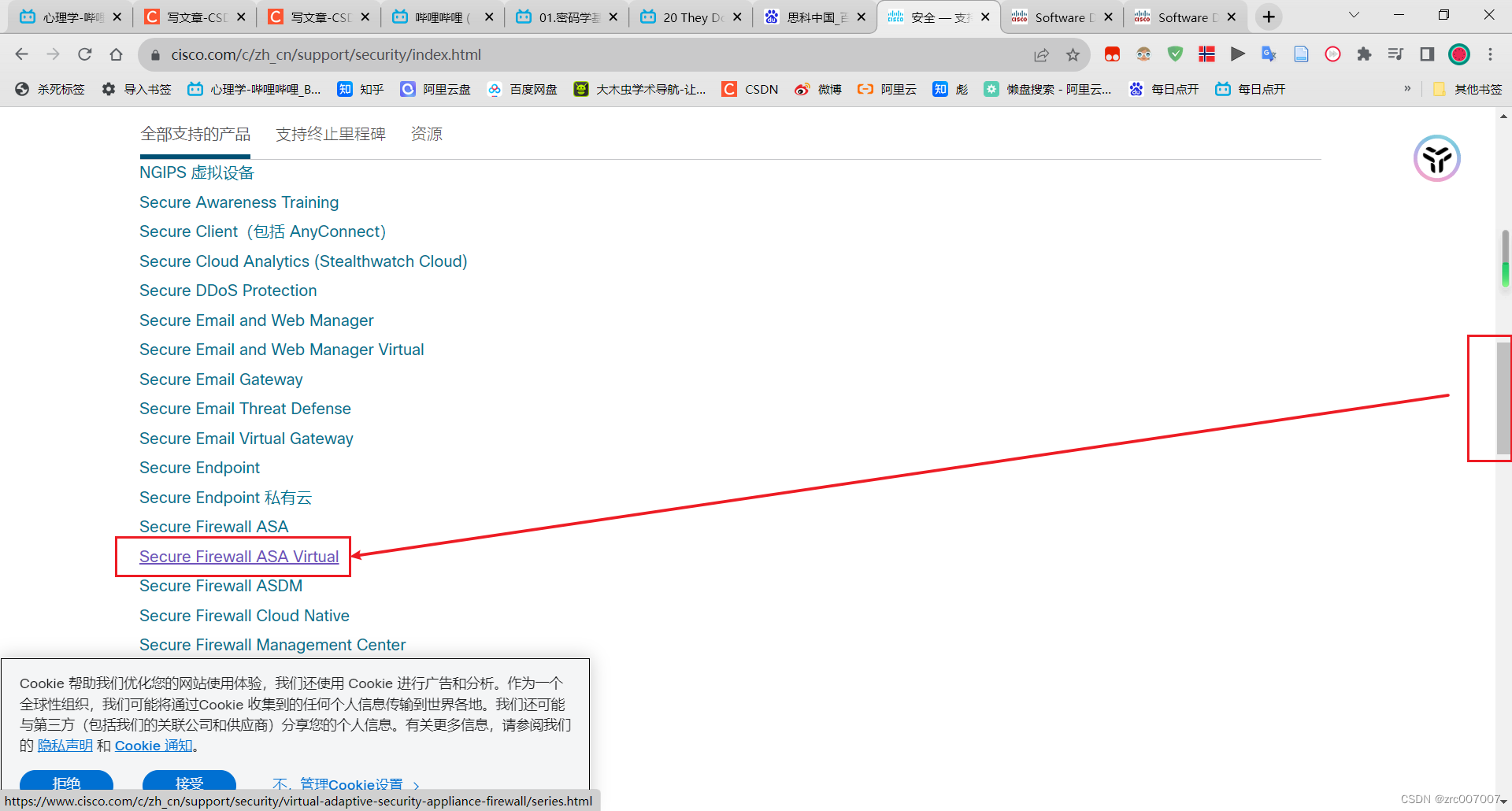Click the 拒绝 cookie button
The image size is (1512, 811).
tap(66, 782)
